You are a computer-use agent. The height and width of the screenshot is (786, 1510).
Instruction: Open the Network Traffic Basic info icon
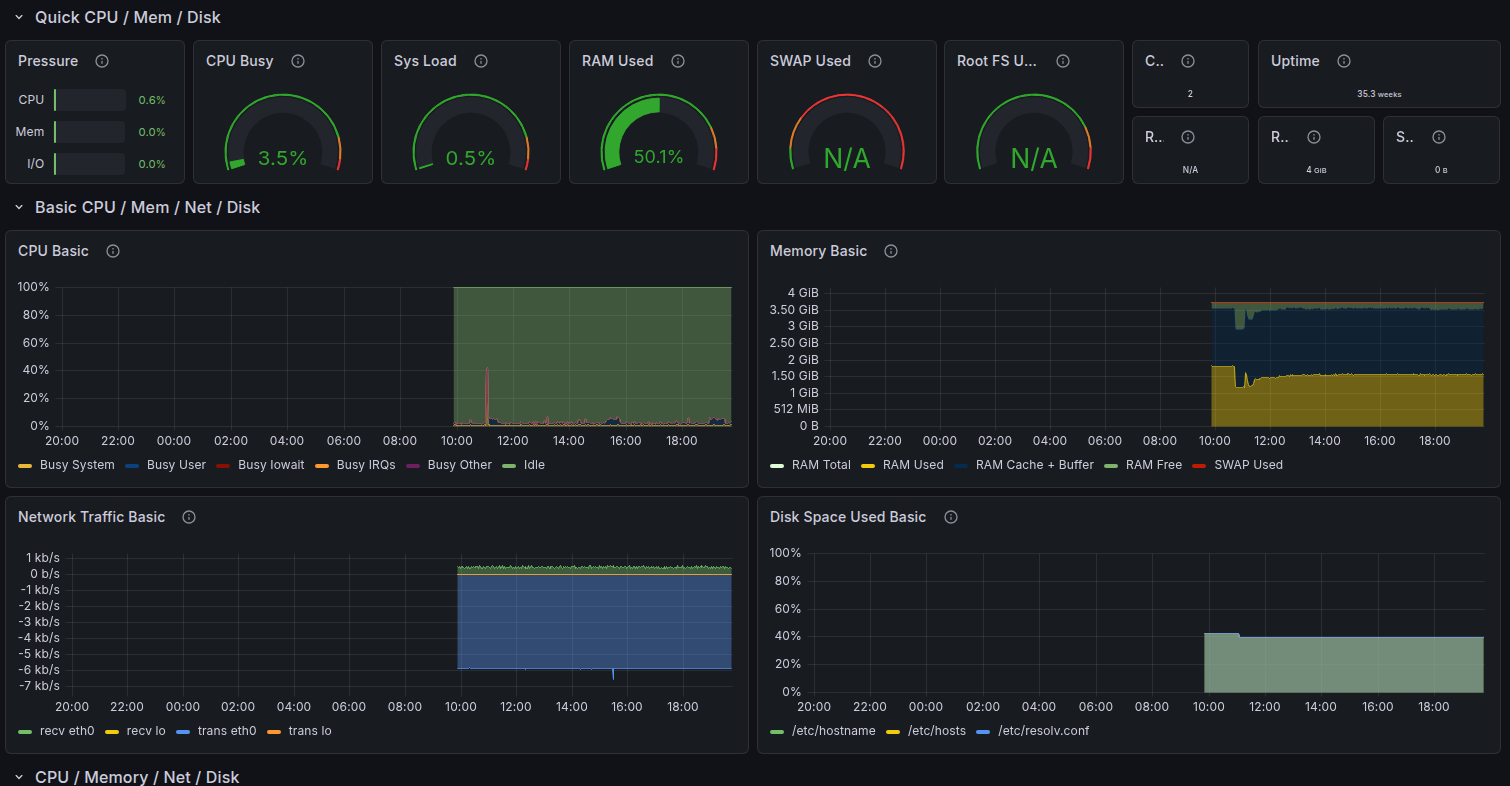pyautogui.click(x=189, y=517)
